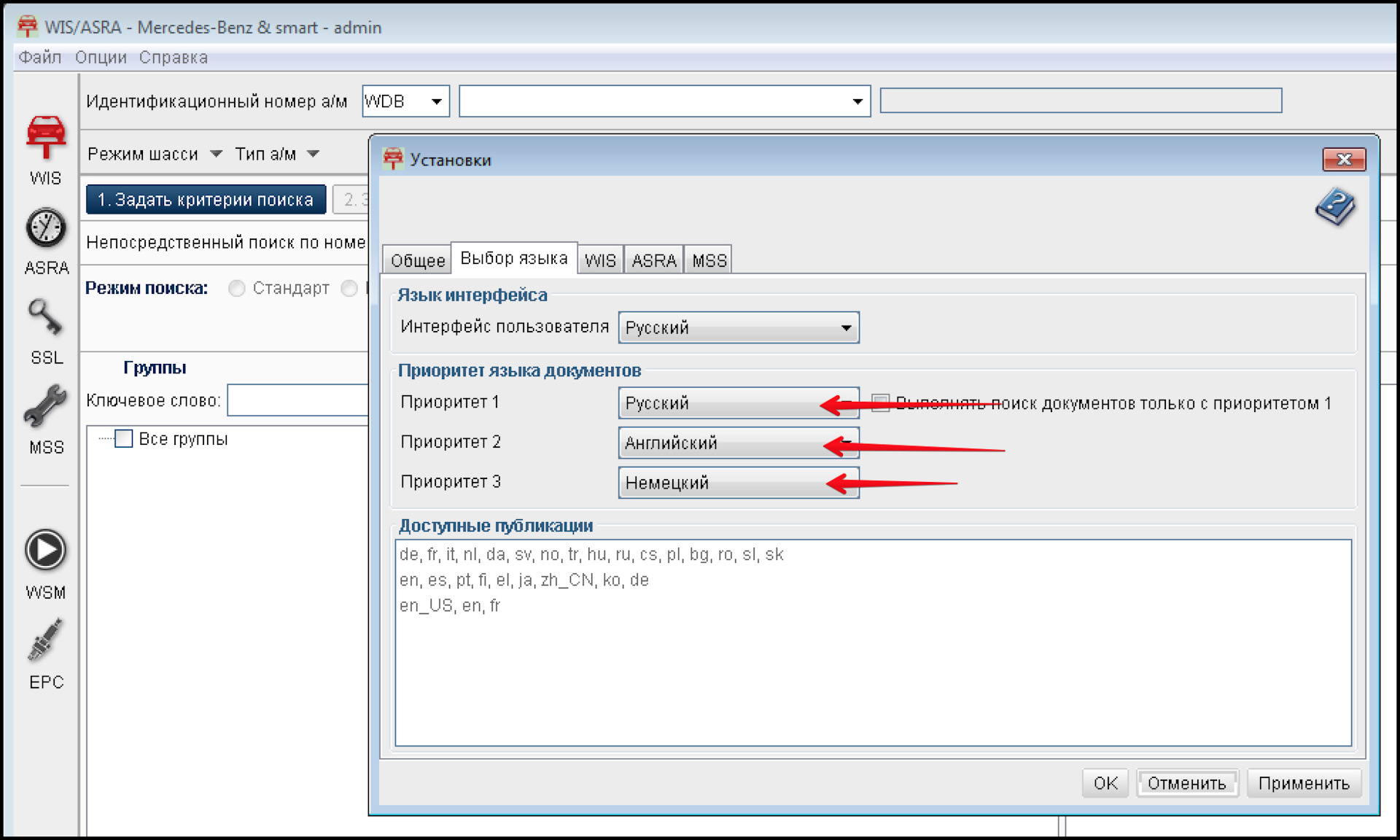Open the MSS wrench module
The width and height of the screenshot is (1400, 840).
point(46,421)
